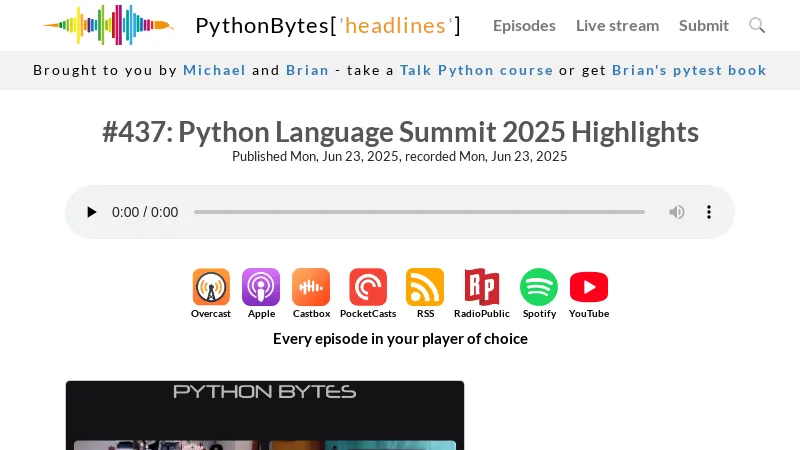Listen on Spotify icon

click(x=539, y=287)
